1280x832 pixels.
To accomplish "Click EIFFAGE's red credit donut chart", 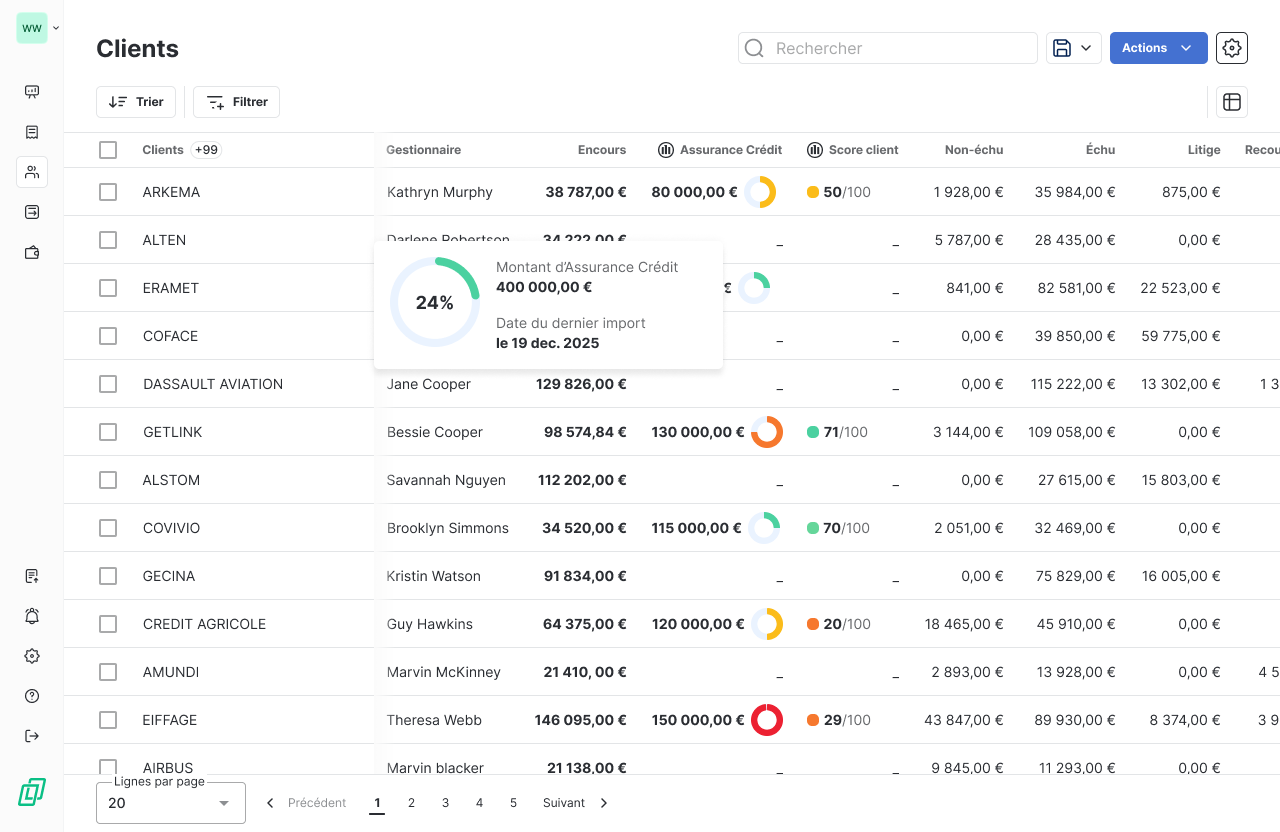I will (767, 720).
